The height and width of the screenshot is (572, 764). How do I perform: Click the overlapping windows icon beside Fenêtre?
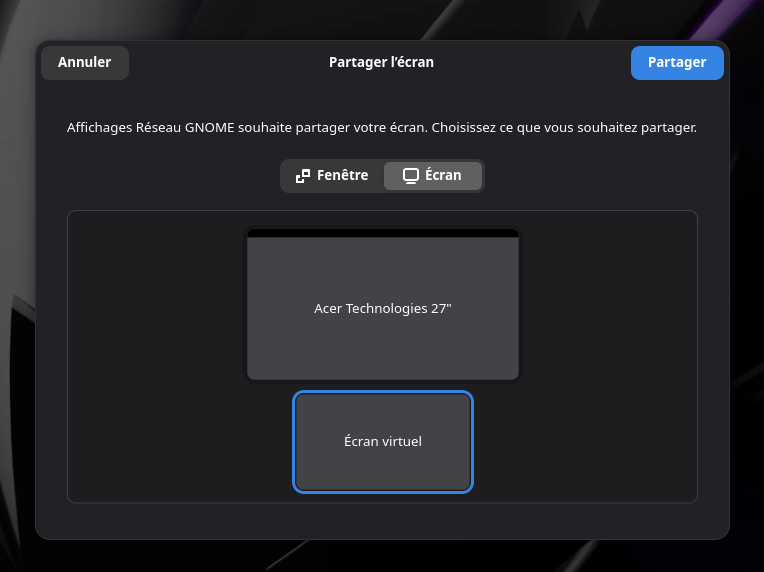(303, 176)
